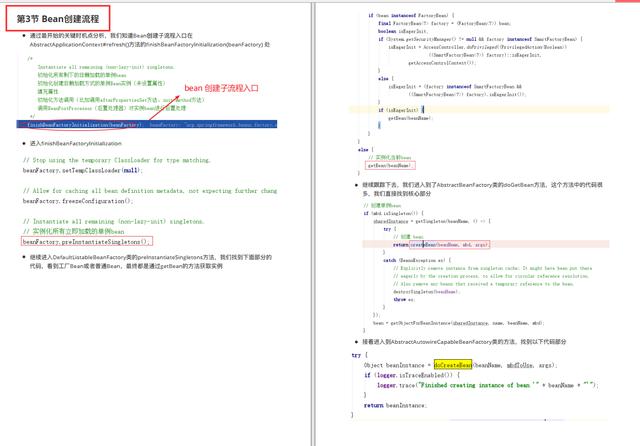Screen dimensions: 640x446
Task: Click the comment "// Instantiate all remaining (non-lazy-init) singletons." above preInstantiateSingletons
Action: click(113, 222)
